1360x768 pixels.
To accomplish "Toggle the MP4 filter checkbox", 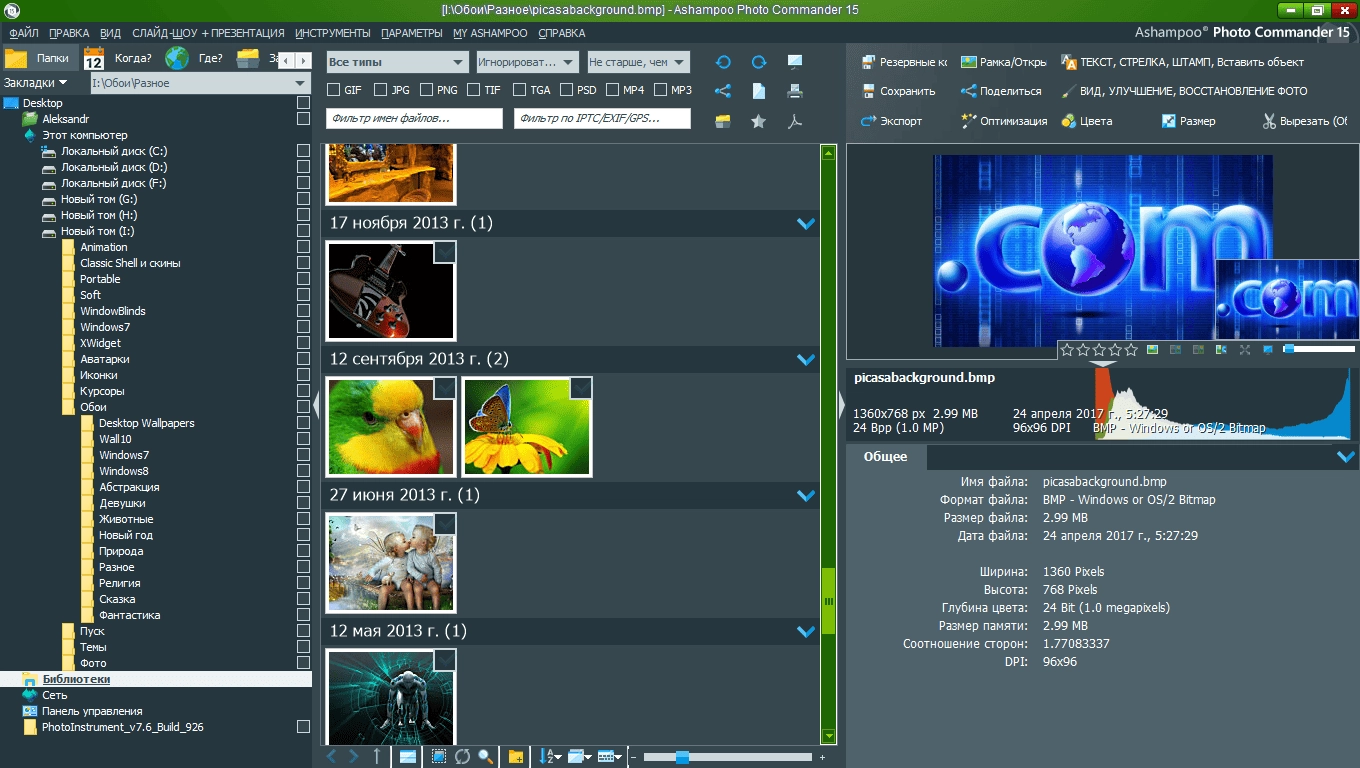I will pyautogui.click(x=613, y=90).
